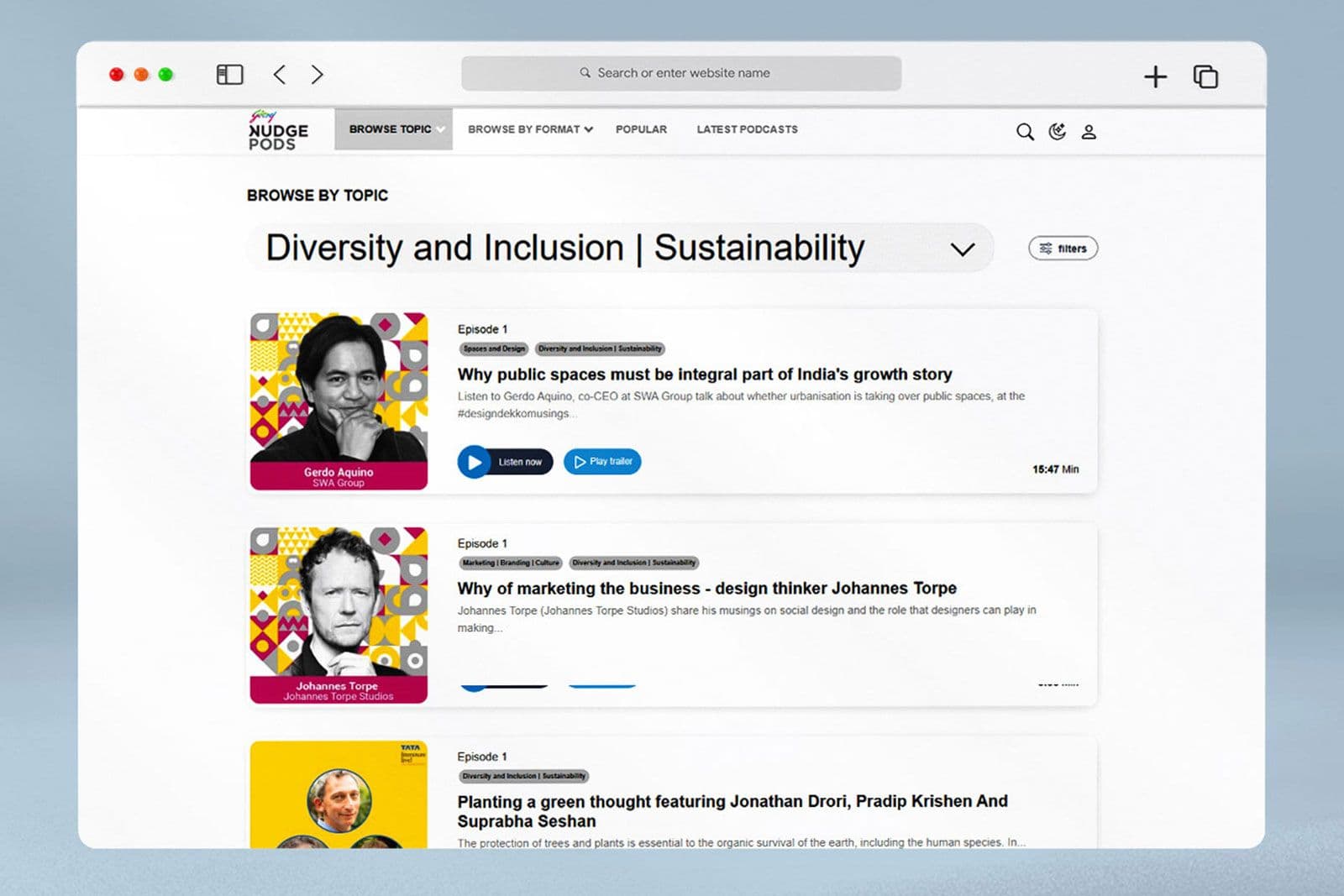Click the Johannes Torpe episode description text
The image size is (1344, 896).
[747, 619]
